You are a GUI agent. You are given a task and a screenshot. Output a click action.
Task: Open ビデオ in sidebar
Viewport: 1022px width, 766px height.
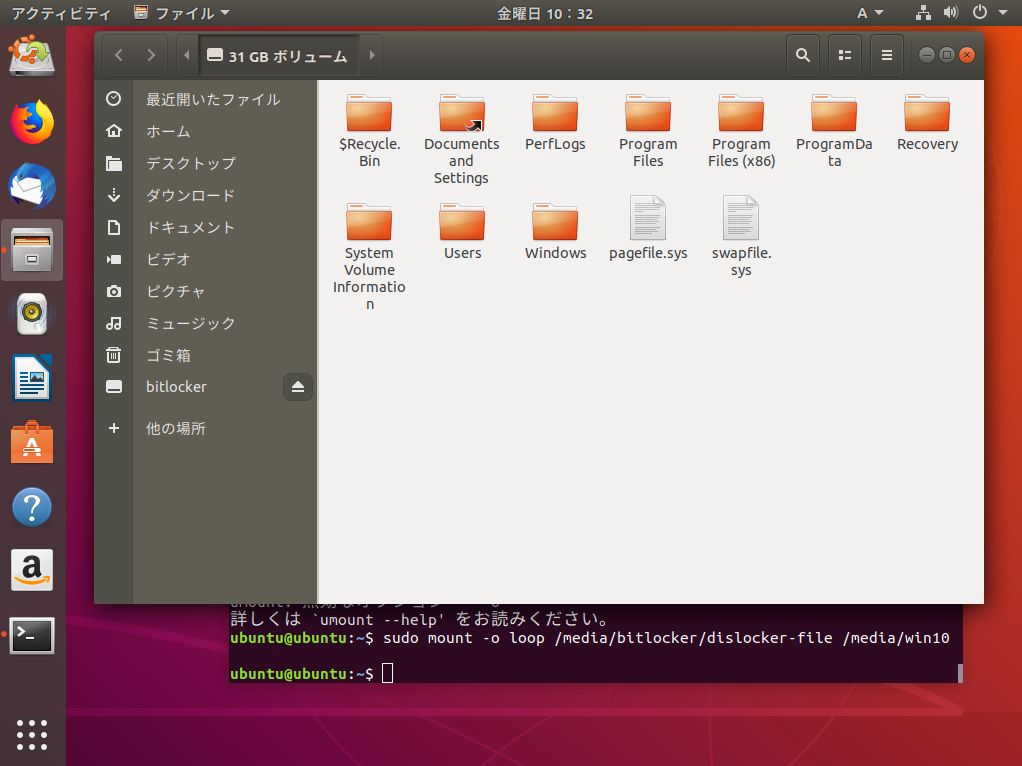tap(205, 259)
